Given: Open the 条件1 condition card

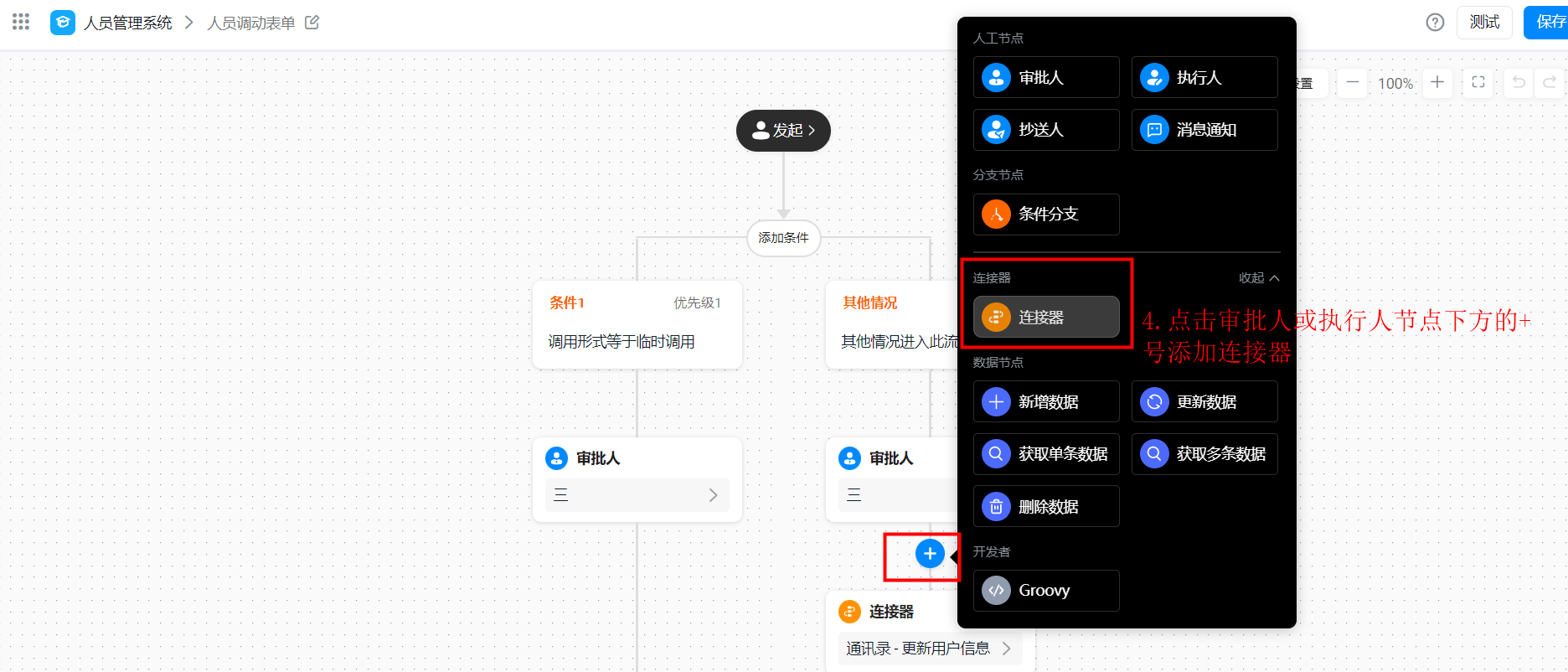Looking at the screenshot, I should coord(637,324).
